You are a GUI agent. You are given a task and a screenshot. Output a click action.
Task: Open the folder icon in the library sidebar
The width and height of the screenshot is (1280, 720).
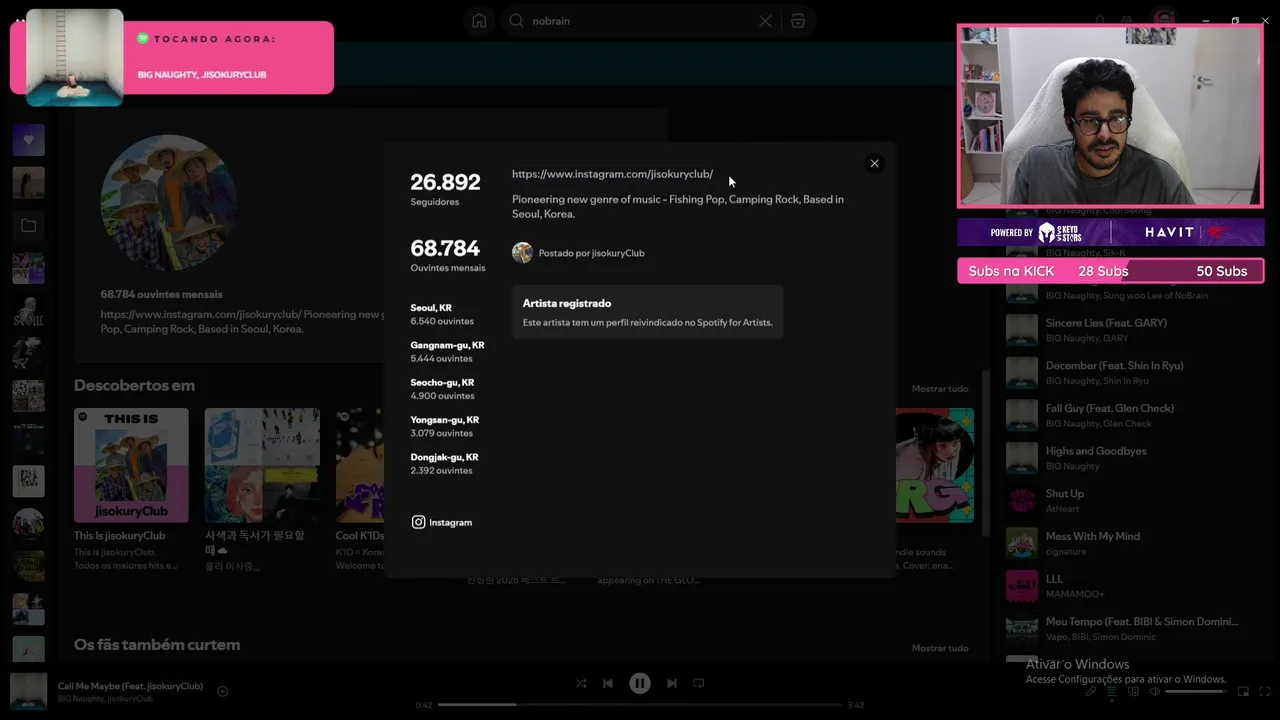point(28,226)
